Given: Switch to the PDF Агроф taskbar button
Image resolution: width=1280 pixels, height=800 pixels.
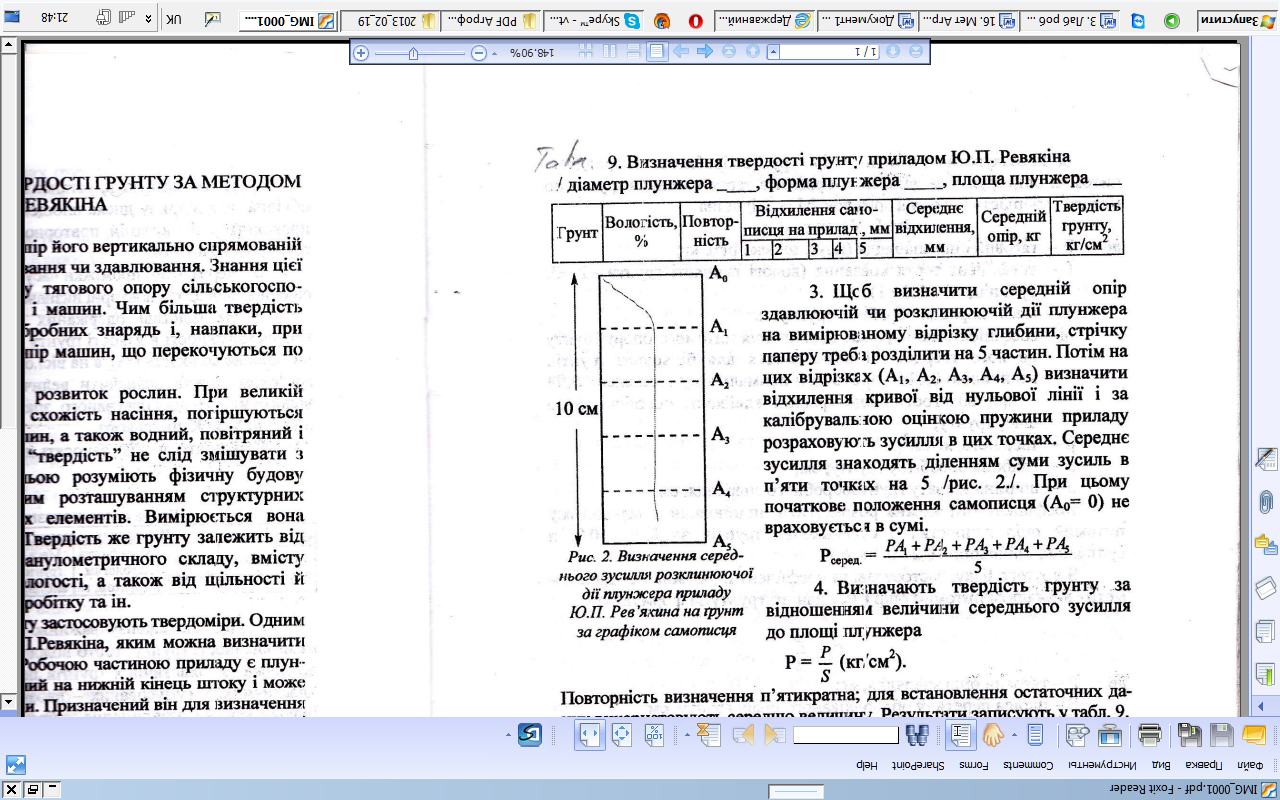Looking at the screenshot, I should pyautogui.click(x=492, y=20).
